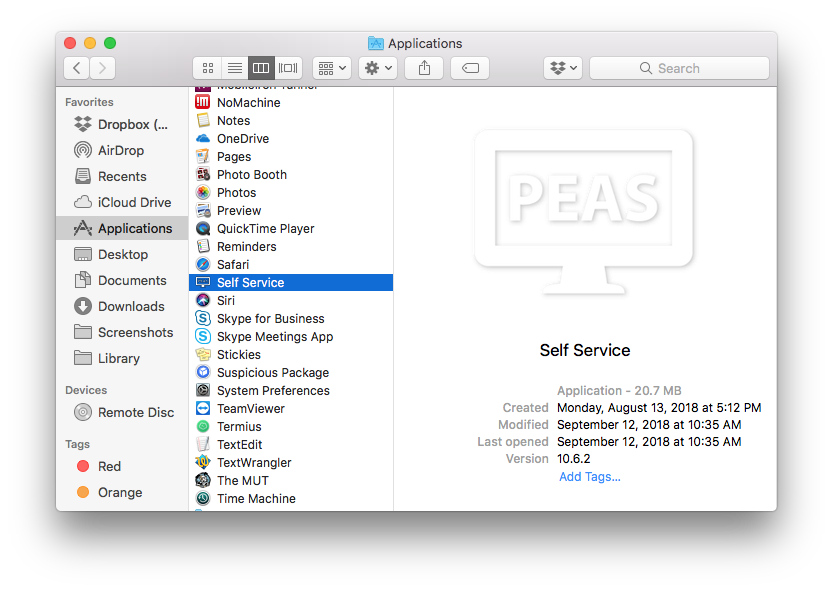The width and height of the screenshot is (833, 591).
Task: Select the Pages app
Action: pyautogui.click(x=291, y=157)
